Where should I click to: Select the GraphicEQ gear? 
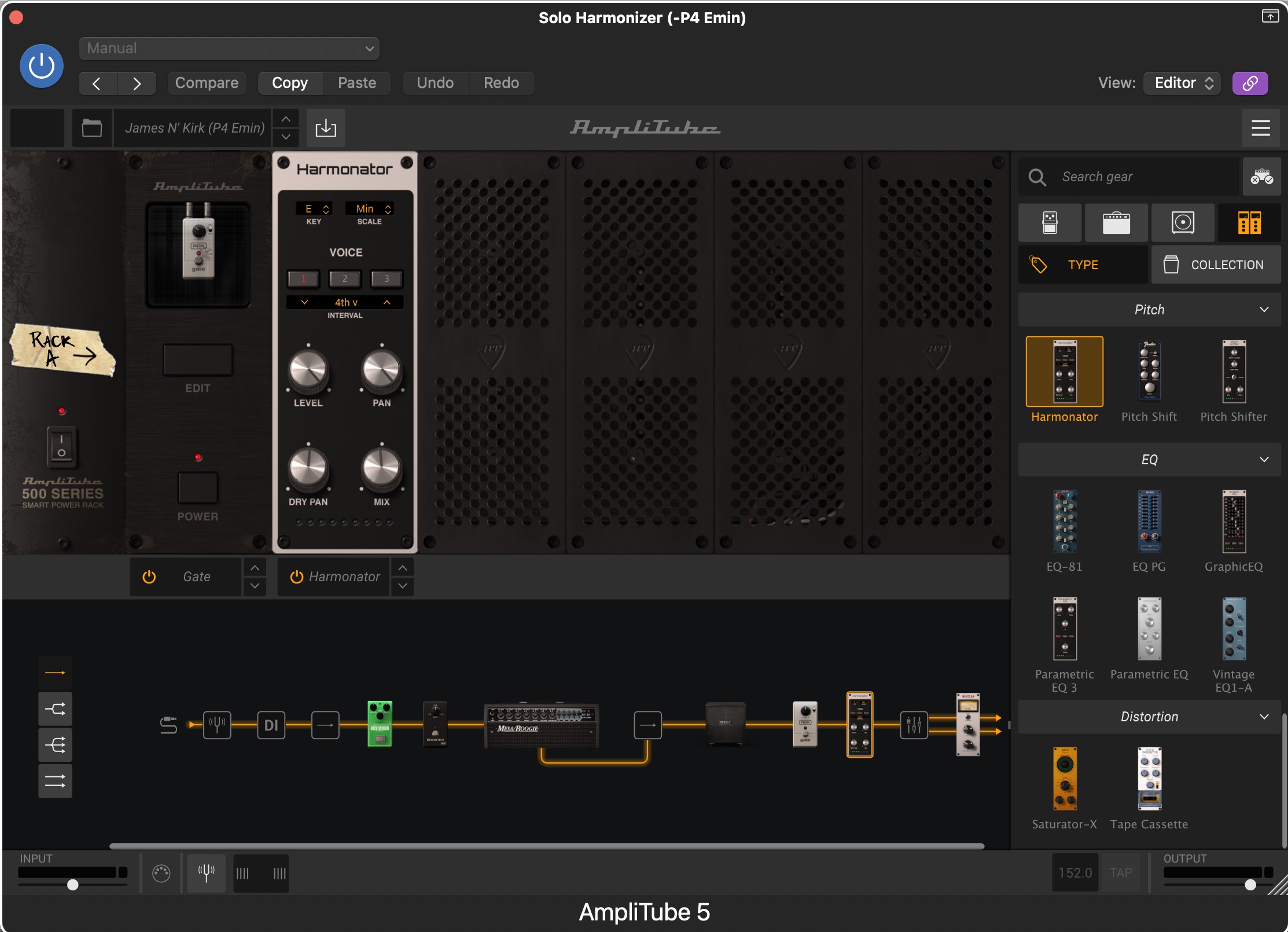1234,522
